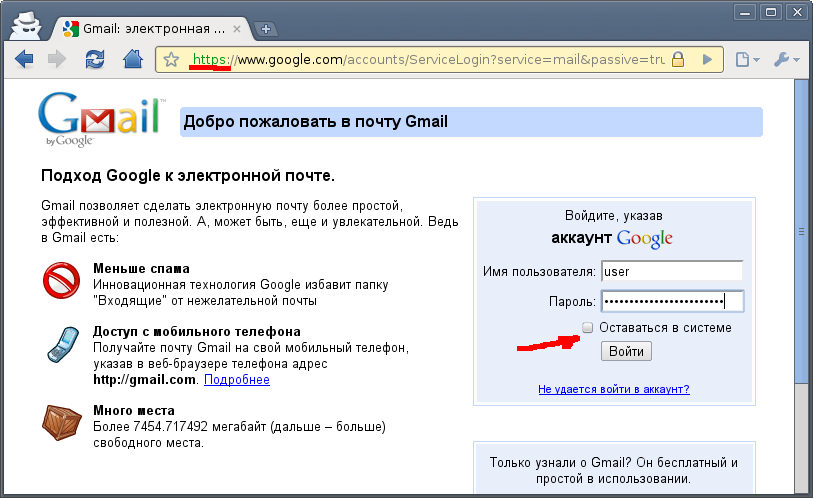Click the SSL padlock icon
Screen dimensions: 813x498
click(x=678, y=59)
